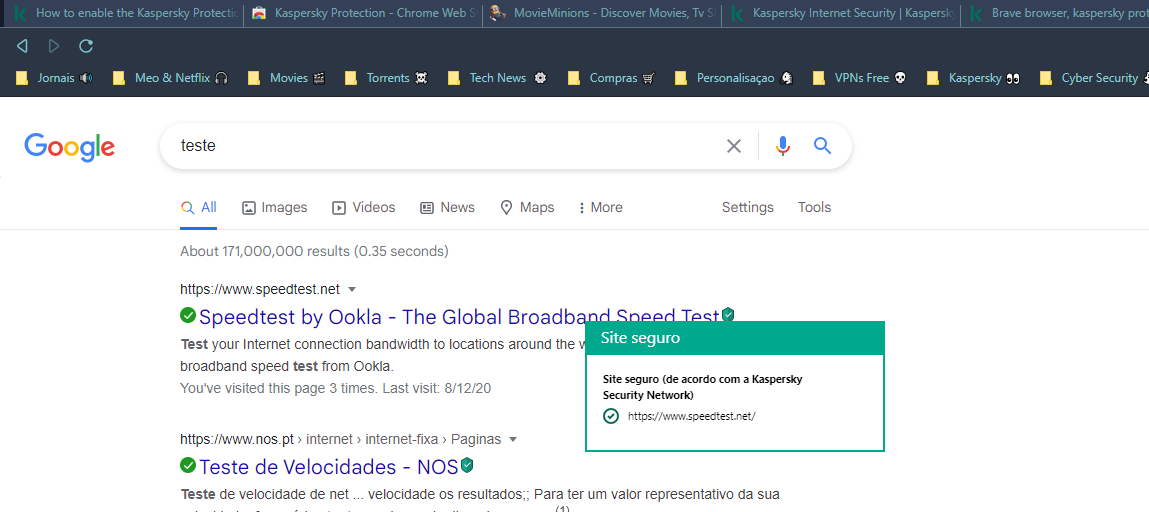Click green check icon before Speedtest result
Viewport: 1149px width, 512px height.
tap(188, 315)
